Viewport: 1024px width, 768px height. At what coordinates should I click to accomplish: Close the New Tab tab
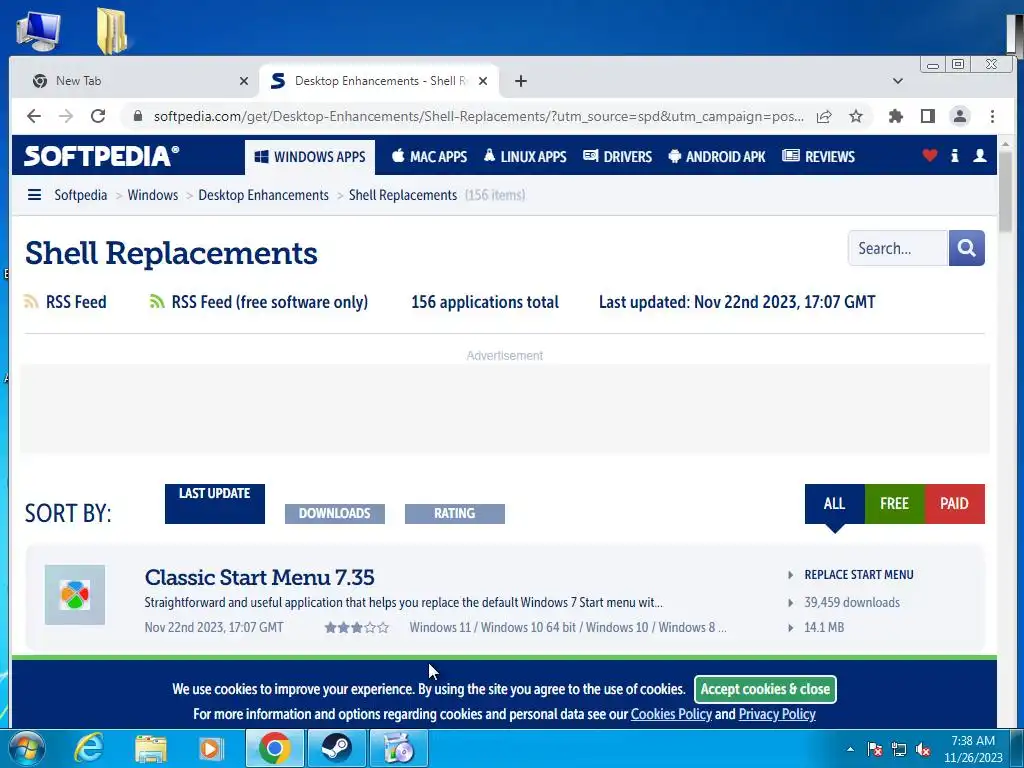tap(244, 81)
